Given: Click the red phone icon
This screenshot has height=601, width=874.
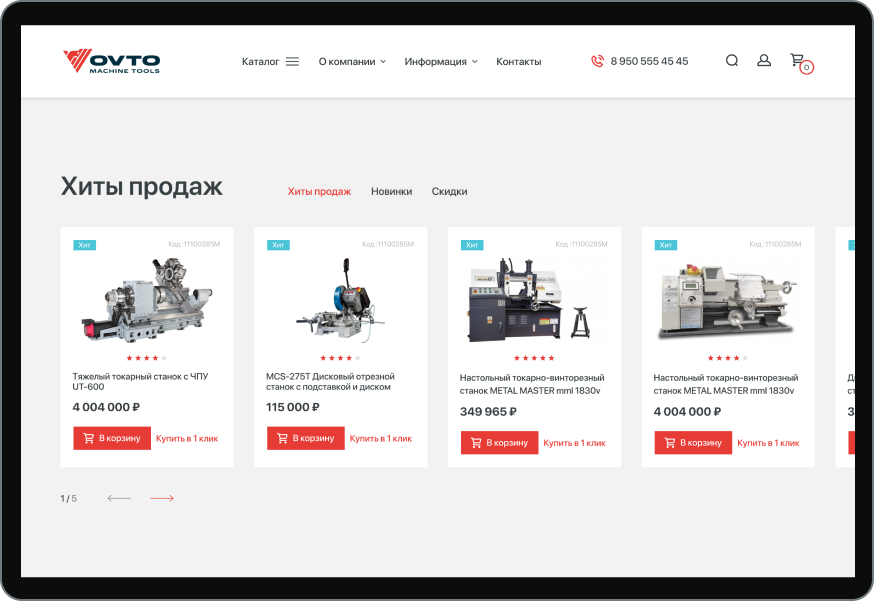Looking at the screenshot, I should pyautogui.click(x=597, y=61).
